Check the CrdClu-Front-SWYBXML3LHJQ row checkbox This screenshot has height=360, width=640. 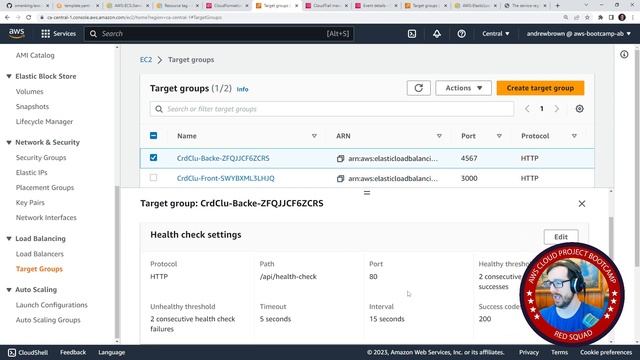tap(153, 178)
